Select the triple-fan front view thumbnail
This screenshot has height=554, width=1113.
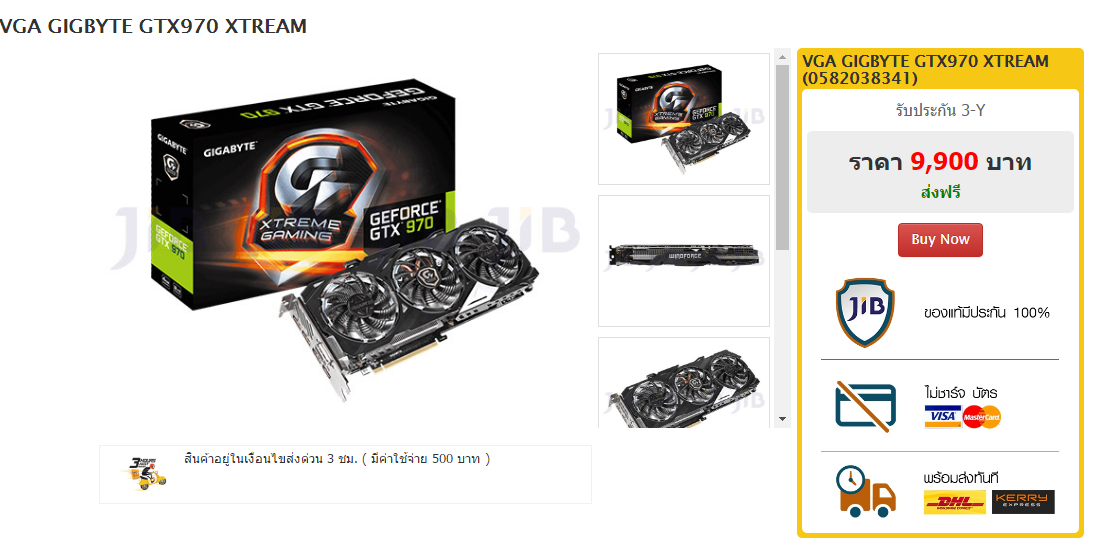tap(684, 382)
